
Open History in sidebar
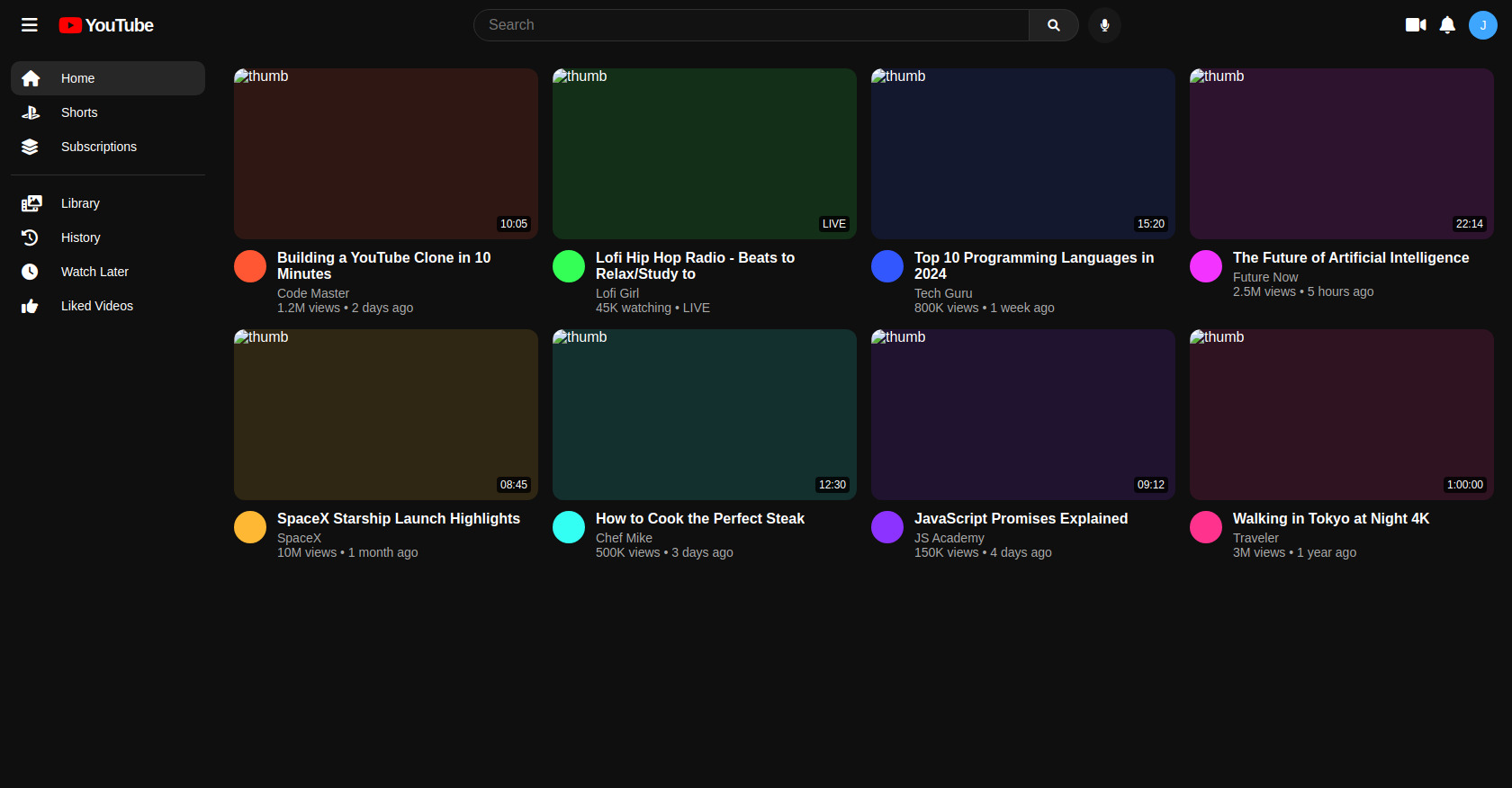[108, 237]
